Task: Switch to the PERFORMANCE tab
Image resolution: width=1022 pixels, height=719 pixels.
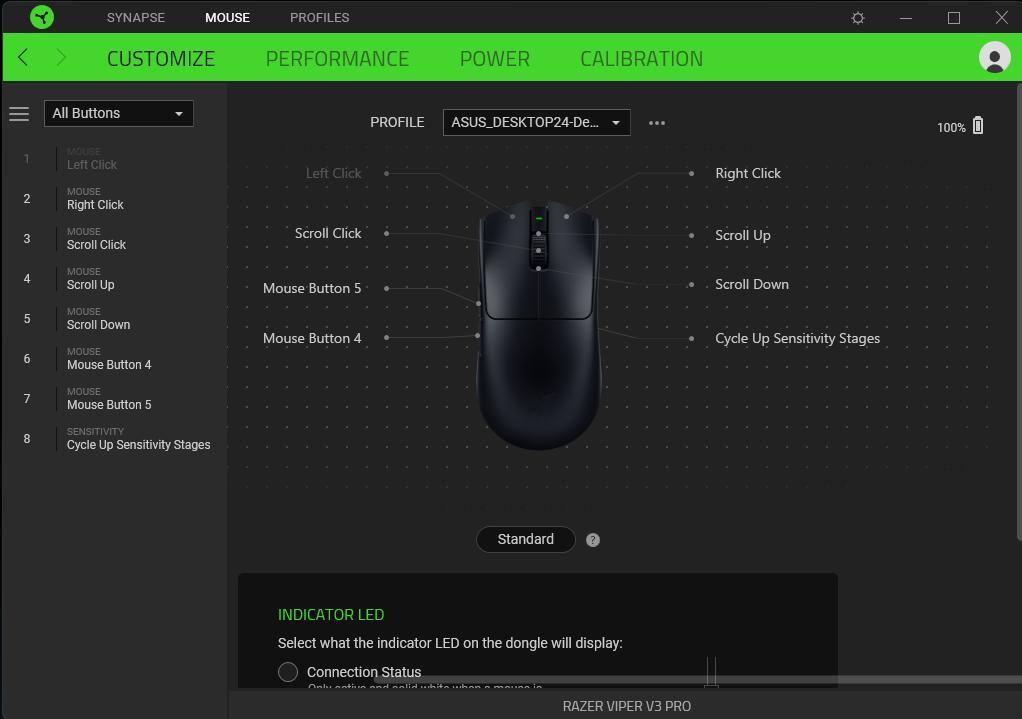Action: [x=337, y=58]
